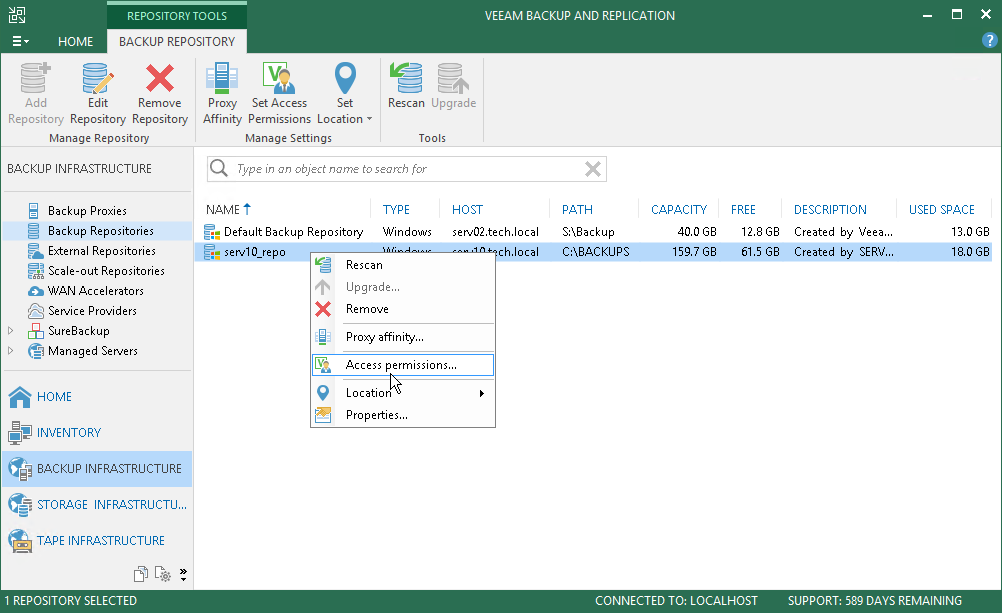1002x613 pixels.
Task: Click the Edit Repository ribbon button
Action: (x=98, y=94)
